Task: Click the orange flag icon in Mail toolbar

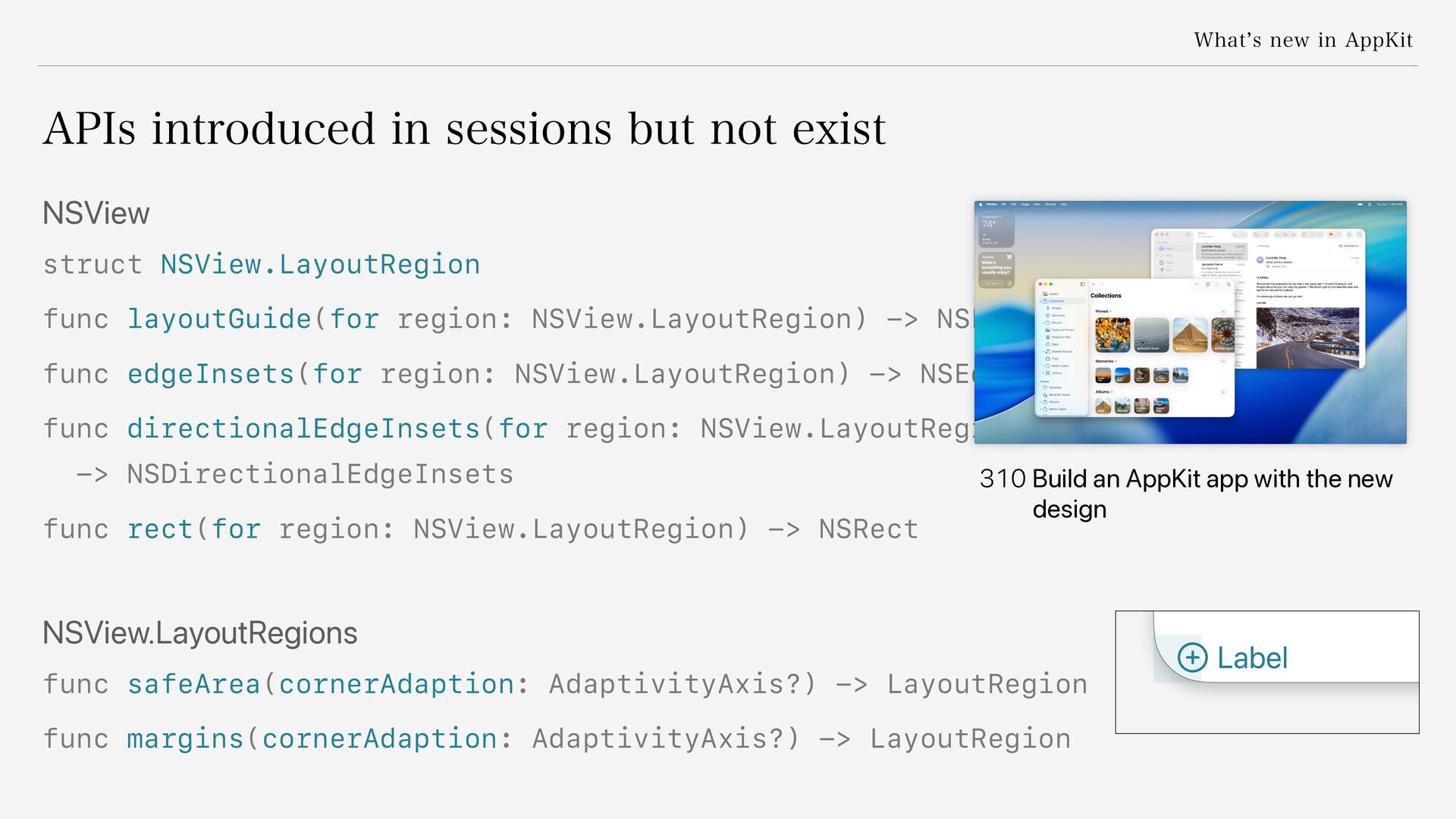Action: [1331, 234]
